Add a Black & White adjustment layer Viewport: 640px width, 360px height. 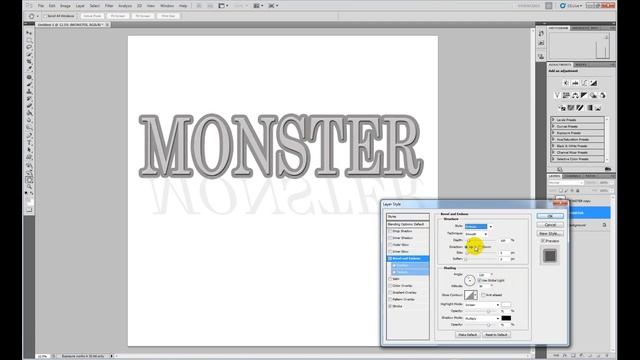584,96
